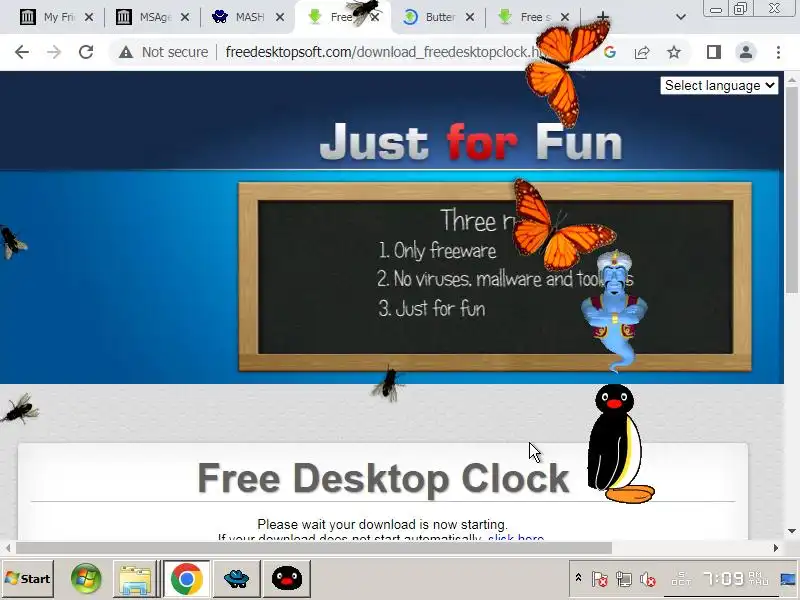Open the Action Center flag tray icon
This screenshot has height=600, width=800.
(x=599, y=579)
